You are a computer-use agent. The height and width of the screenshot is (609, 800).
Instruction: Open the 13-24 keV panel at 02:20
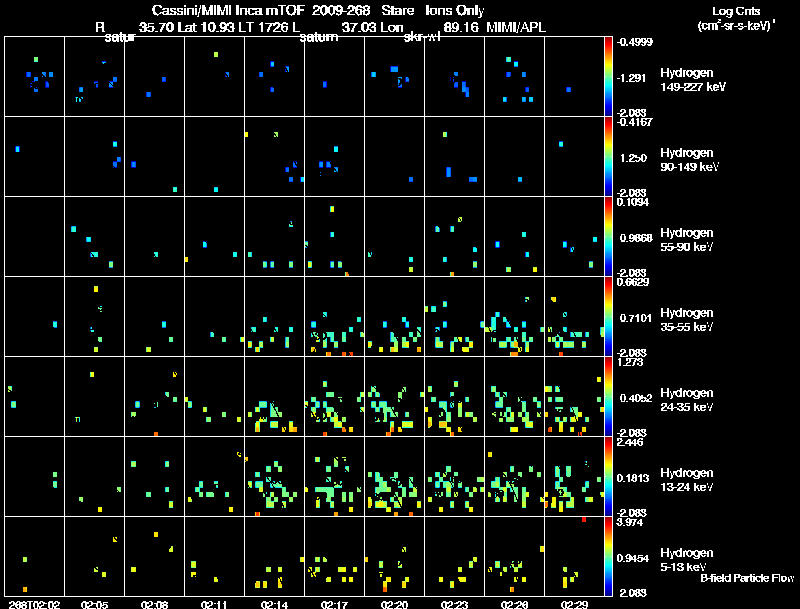(x=394, y=476)
